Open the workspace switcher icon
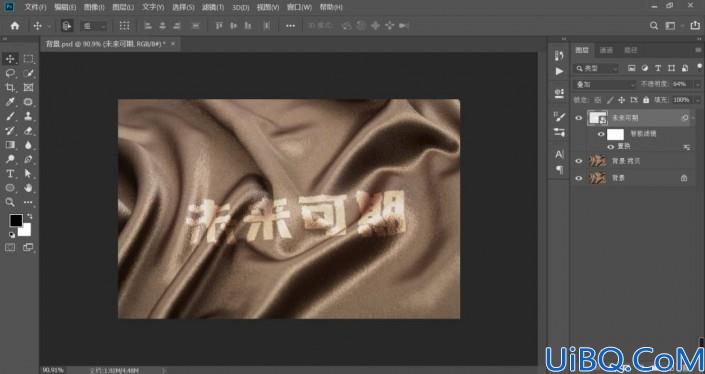This screenshot has width=705, height=374. point(670,26)
